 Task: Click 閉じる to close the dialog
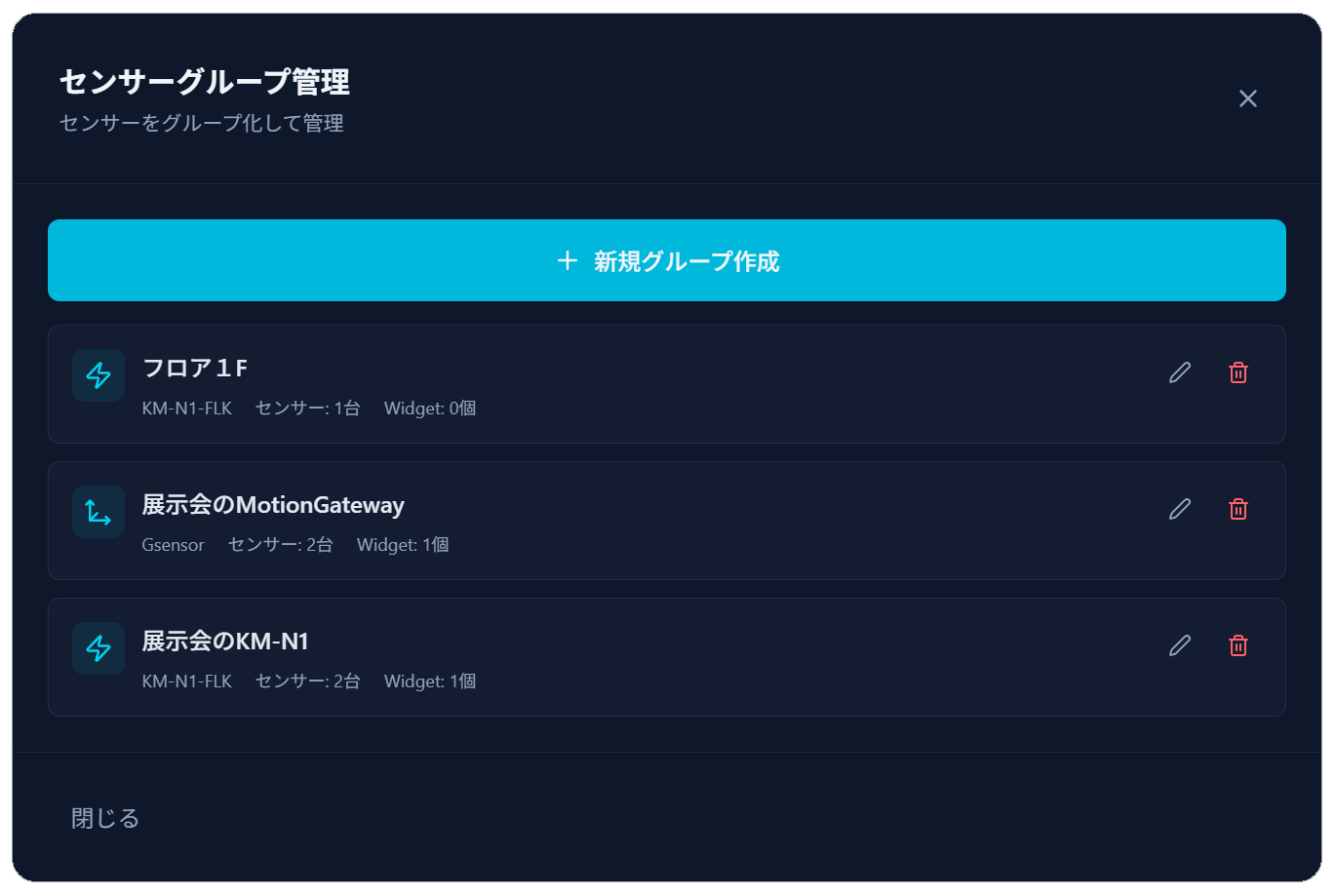pos(105,818)
